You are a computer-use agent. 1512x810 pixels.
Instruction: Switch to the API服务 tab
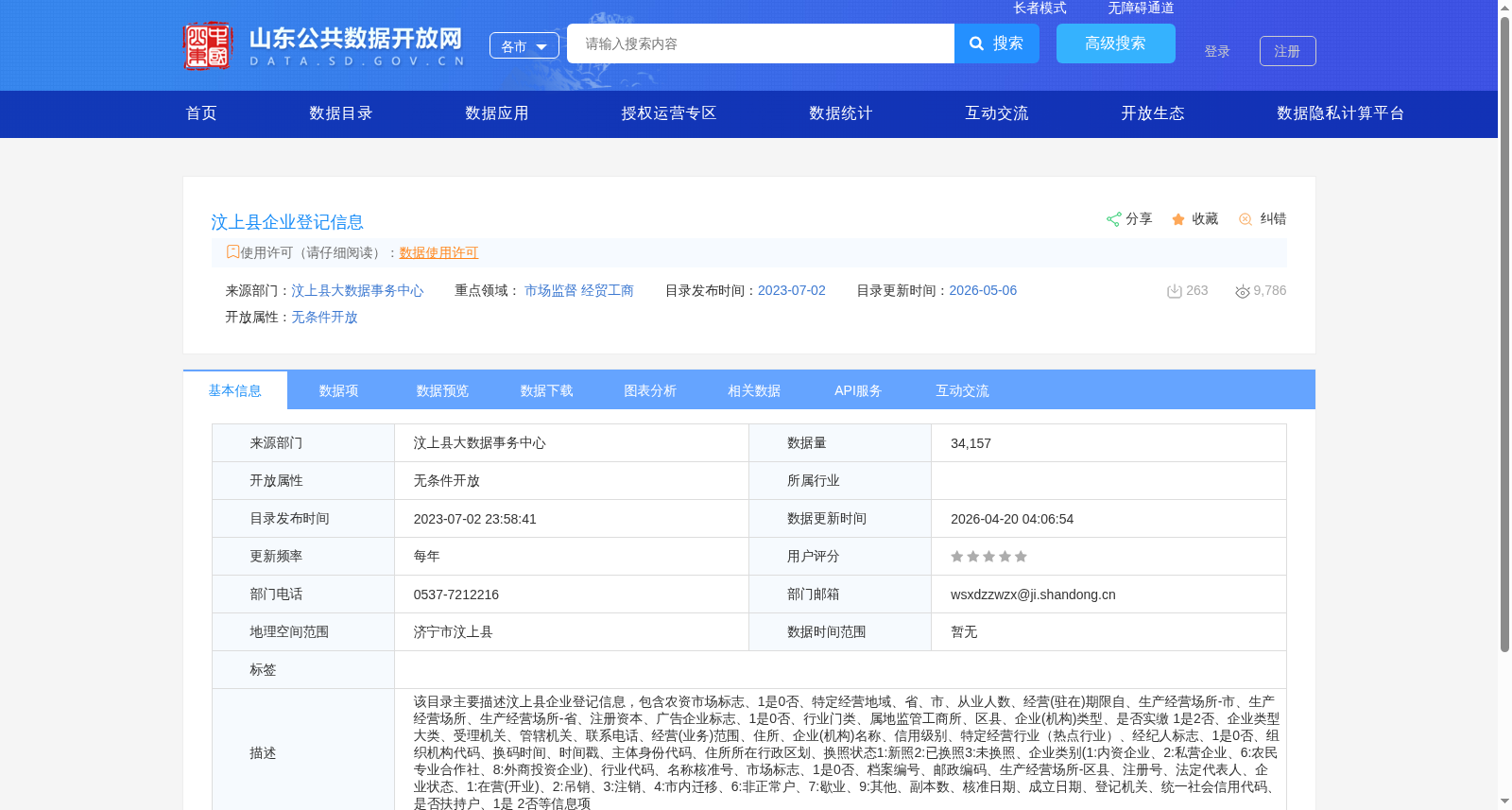coord(859,390)
